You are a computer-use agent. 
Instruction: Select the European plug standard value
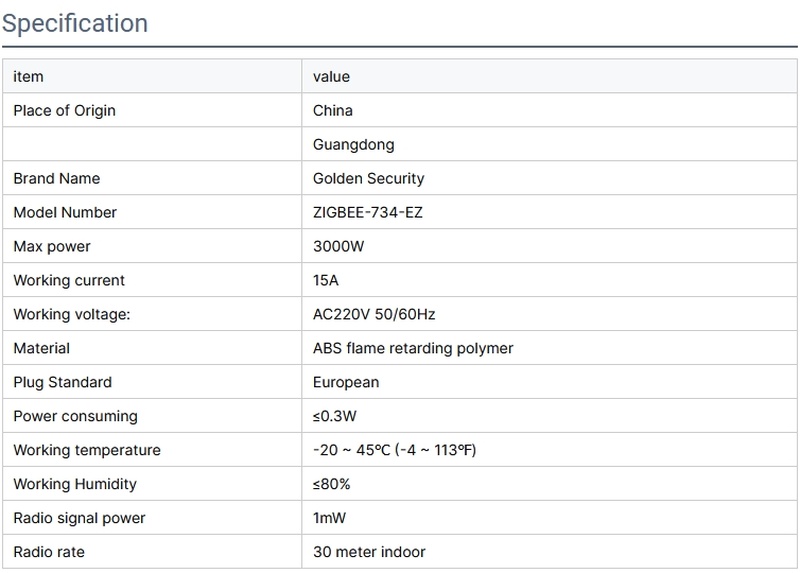(346, 383)
